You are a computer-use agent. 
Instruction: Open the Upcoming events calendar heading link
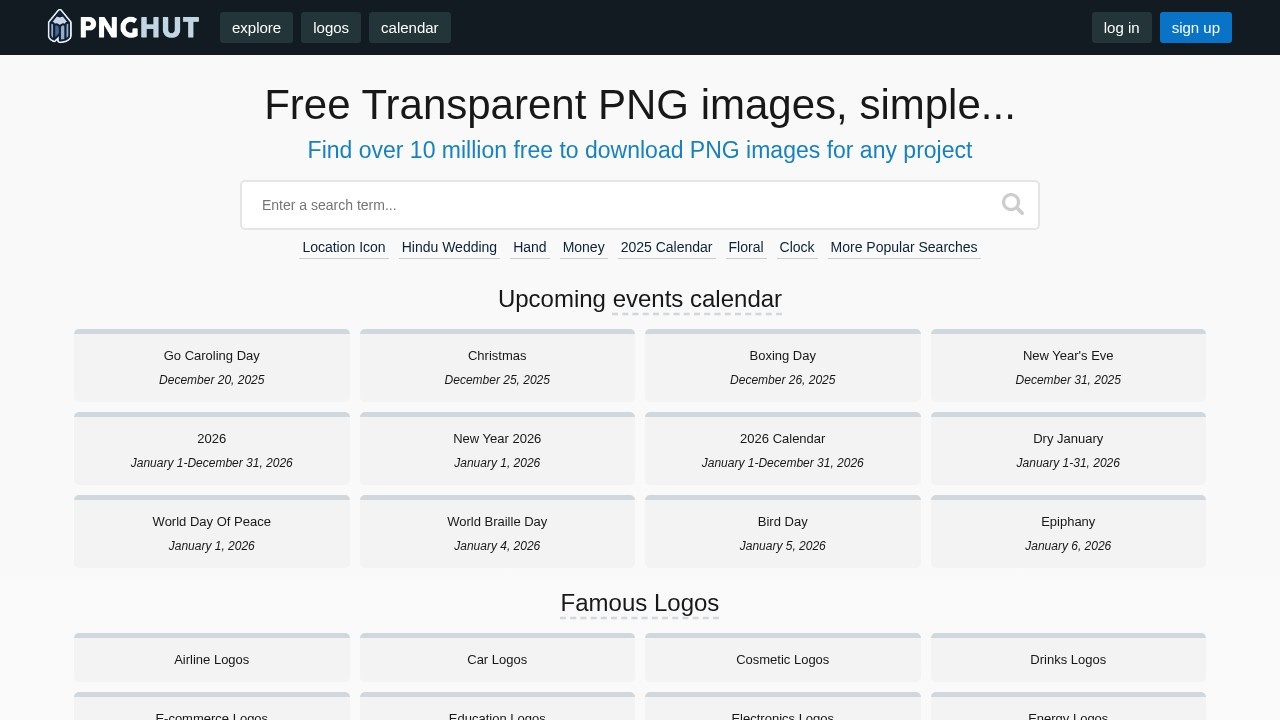696,299
